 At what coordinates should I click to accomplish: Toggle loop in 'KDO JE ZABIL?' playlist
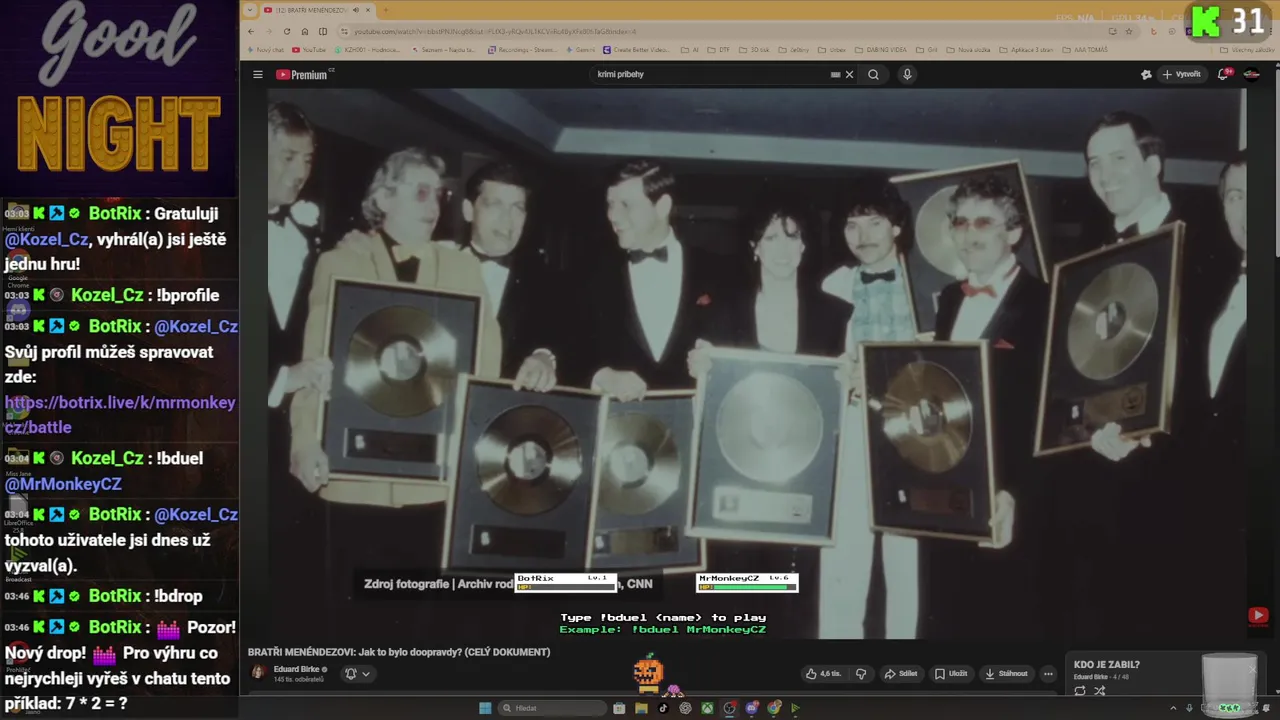pyautogui.click(x=1080, y=691)
